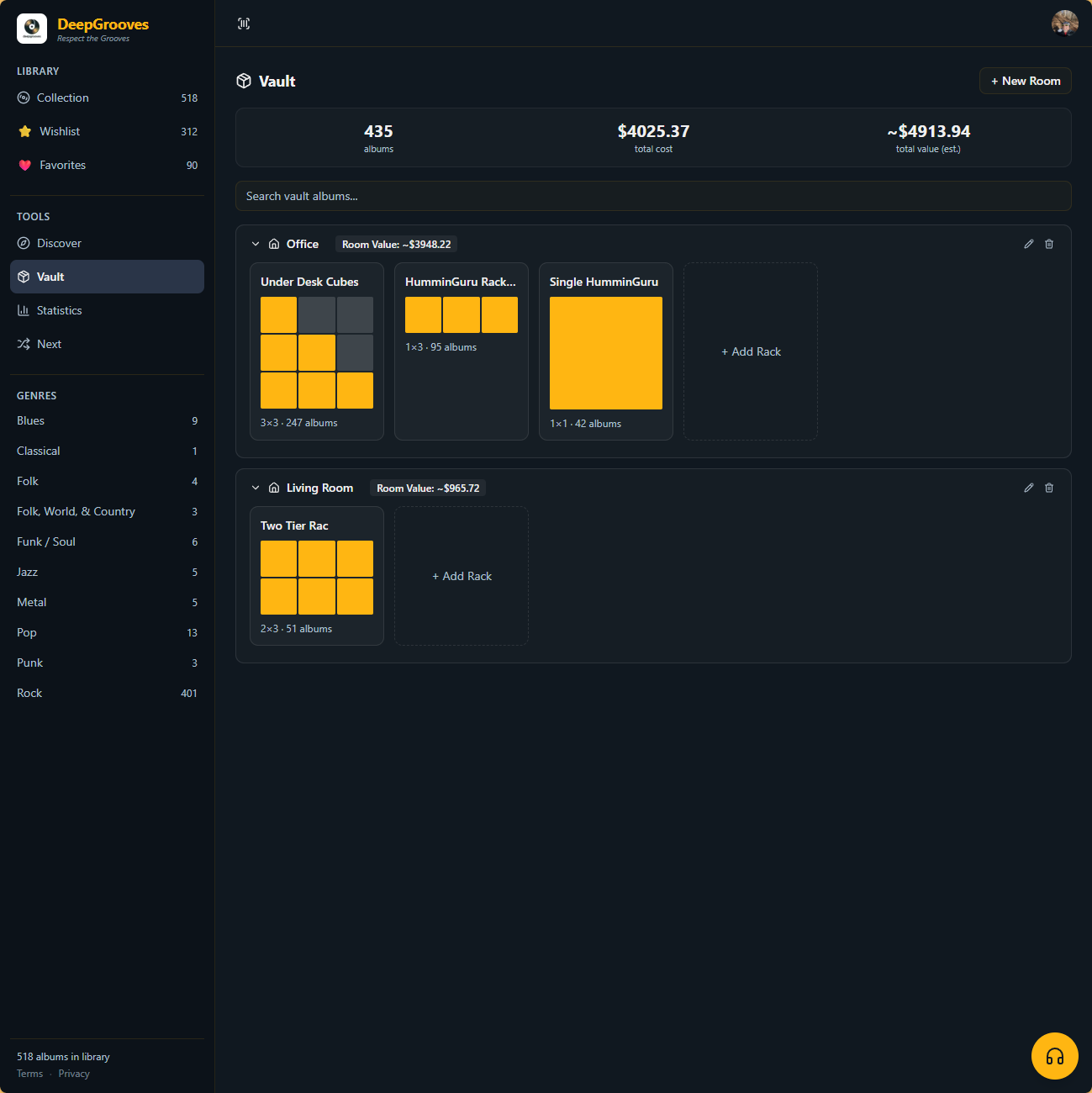Click the 1×3 · 95 albums label

441,347
